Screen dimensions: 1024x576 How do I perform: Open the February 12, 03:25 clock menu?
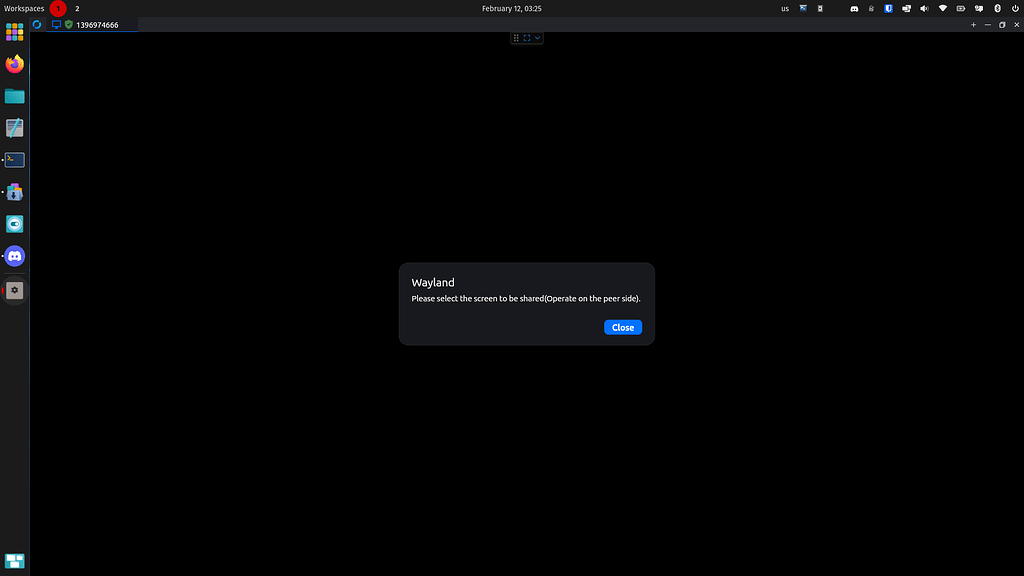(x=511, y=8)
